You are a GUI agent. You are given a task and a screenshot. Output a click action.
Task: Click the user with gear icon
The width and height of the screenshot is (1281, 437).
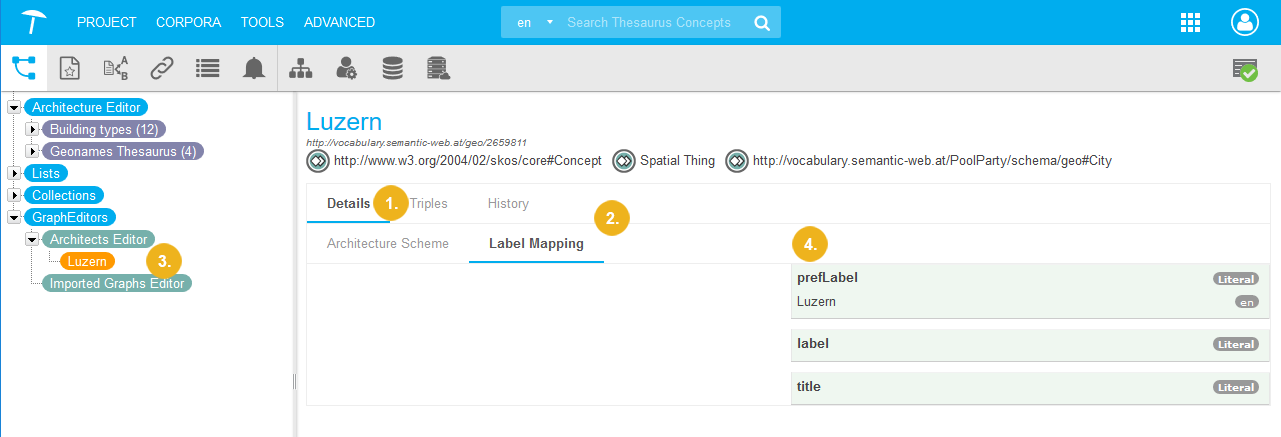tap(346, 68)
